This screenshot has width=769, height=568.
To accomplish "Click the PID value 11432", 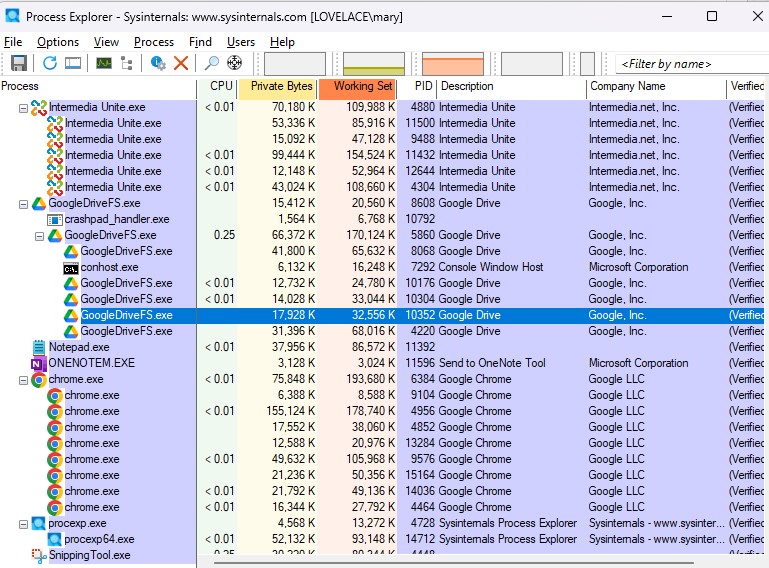I will click(x=419, y=155).
